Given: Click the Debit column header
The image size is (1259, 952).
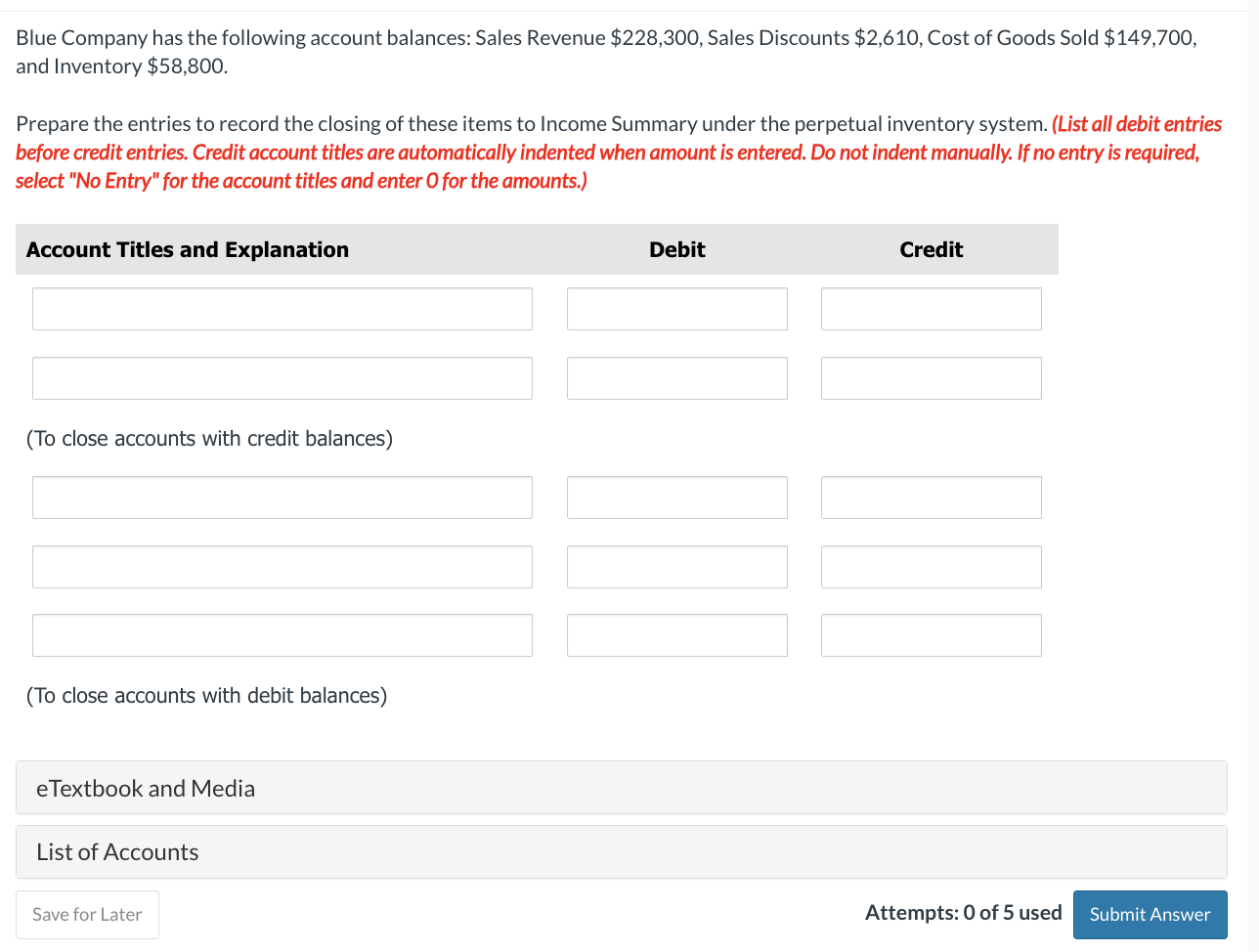Looking at the screenshot, I should pos(676,249).
